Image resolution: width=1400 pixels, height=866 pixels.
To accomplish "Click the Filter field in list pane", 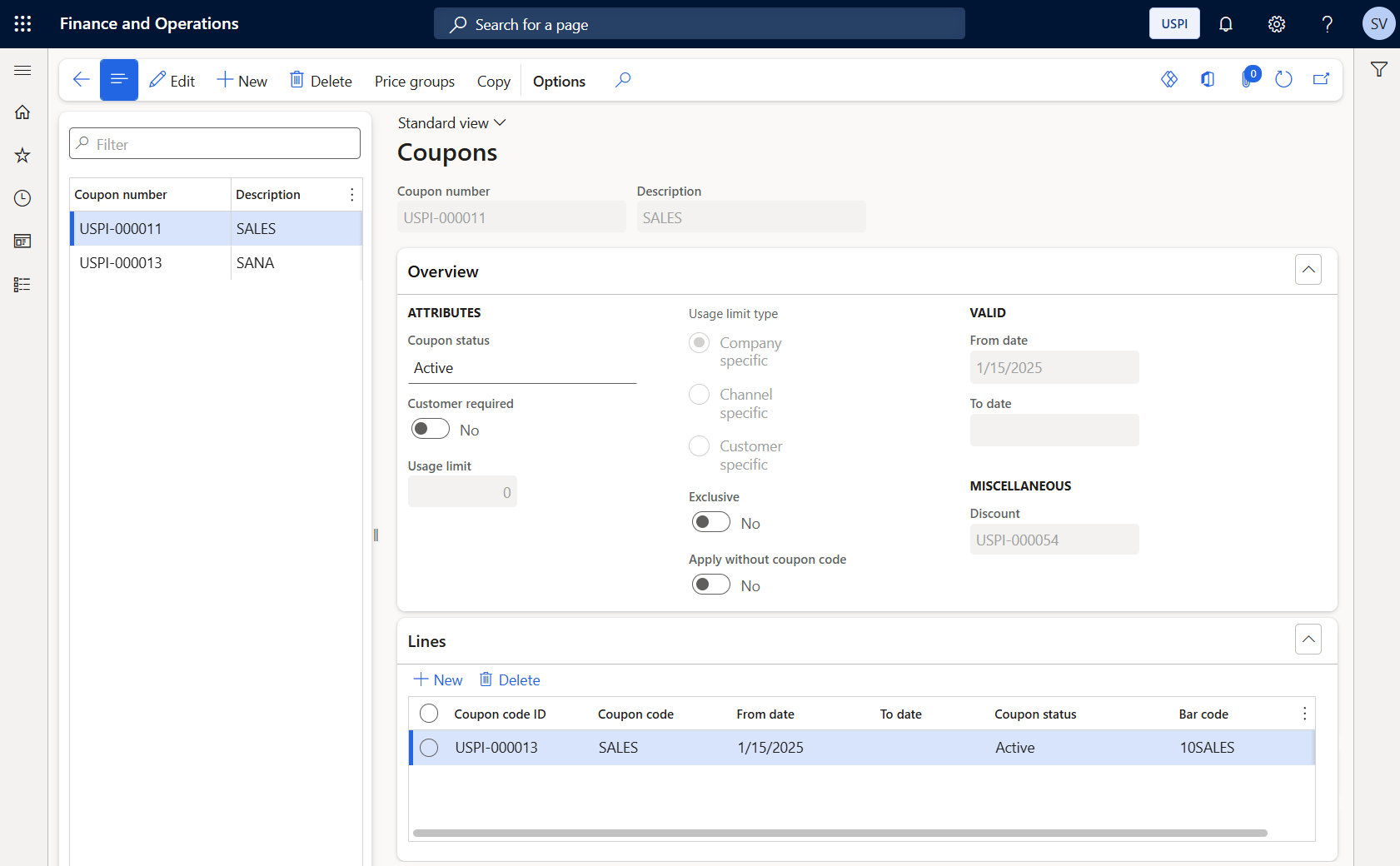I will pyautogui.click(x=215, y=144).
